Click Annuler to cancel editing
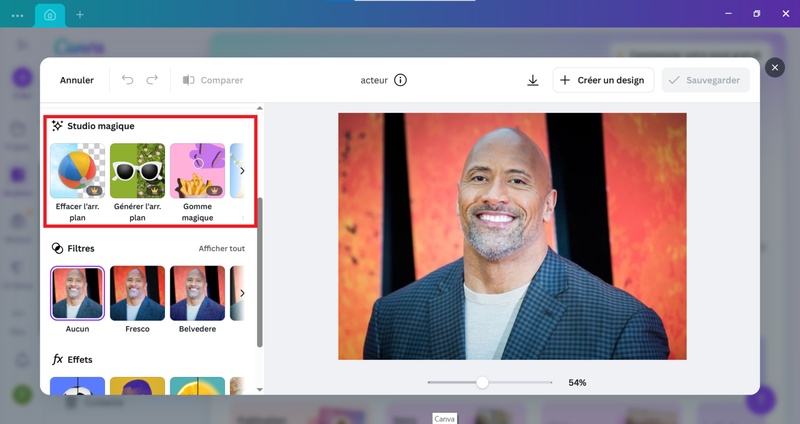 [x=77, y=80]
